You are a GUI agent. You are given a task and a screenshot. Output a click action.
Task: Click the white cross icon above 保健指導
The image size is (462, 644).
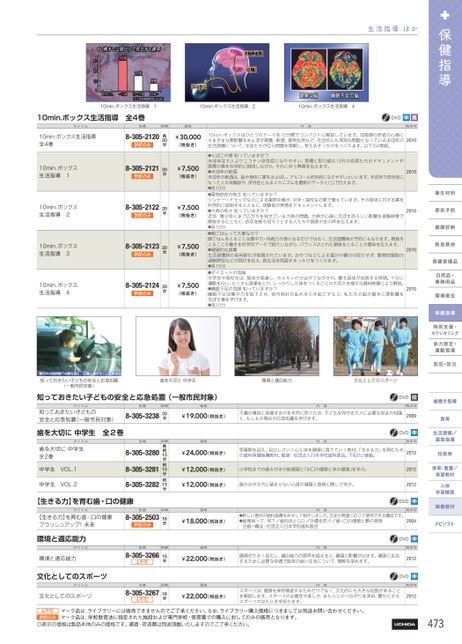click(445, 15)
